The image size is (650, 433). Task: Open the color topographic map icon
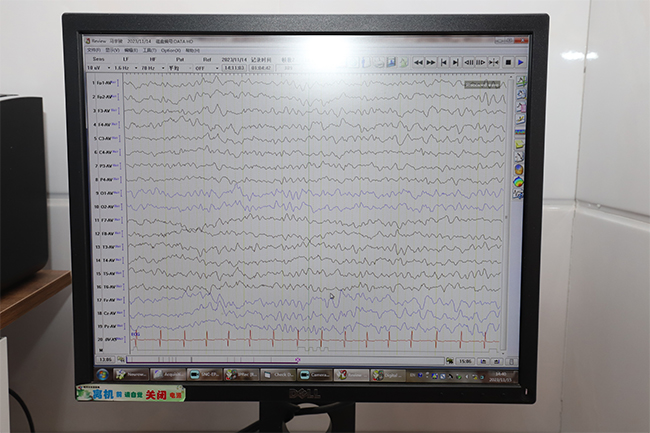[x=519, y=182]
